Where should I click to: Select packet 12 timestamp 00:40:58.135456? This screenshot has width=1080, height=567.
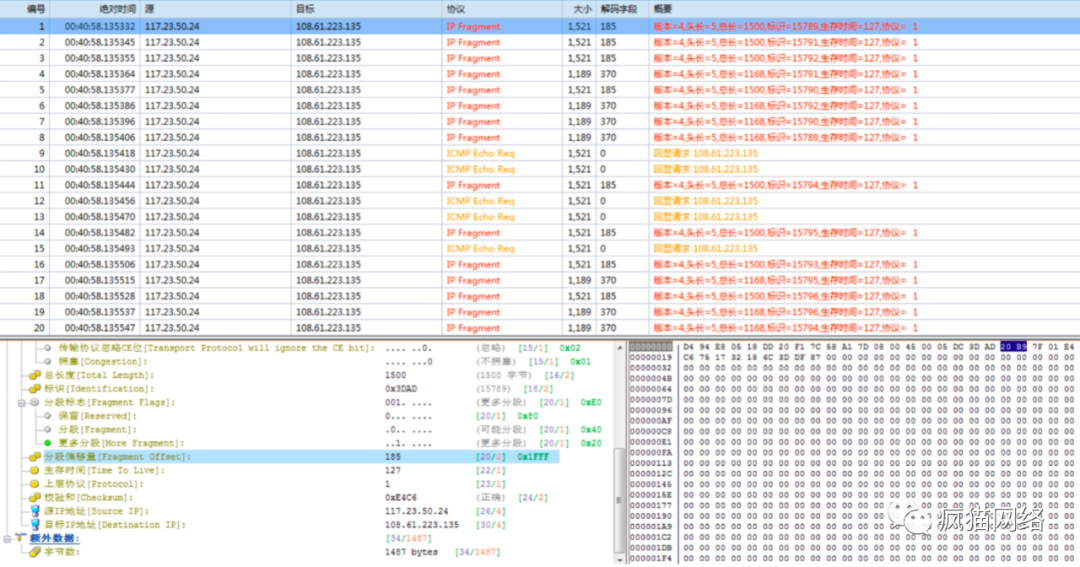[100, 200]
